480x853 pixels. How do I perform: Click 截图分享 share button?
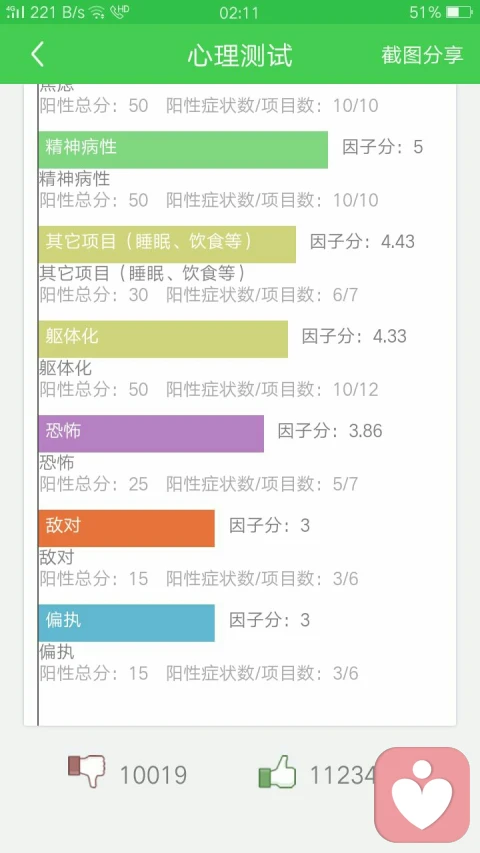pyautogui.click(x=422, y=55)
